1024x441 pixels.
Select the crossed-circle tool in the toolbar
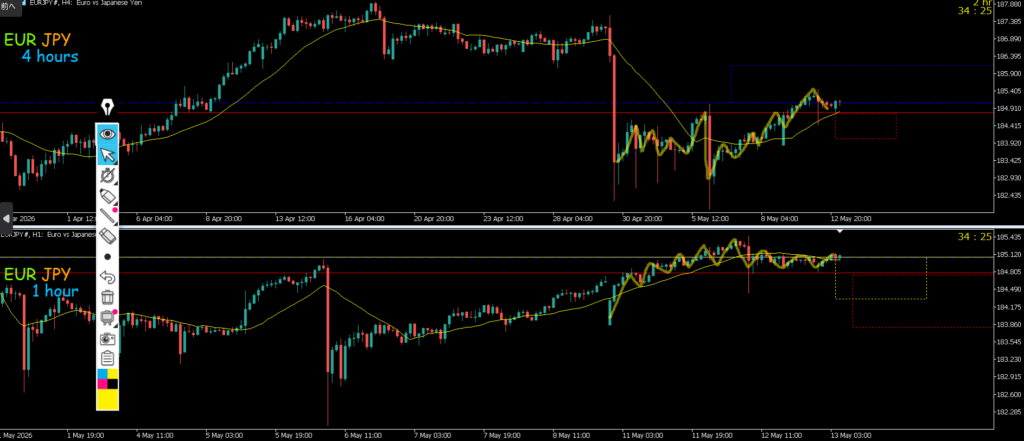coord(108,175)
